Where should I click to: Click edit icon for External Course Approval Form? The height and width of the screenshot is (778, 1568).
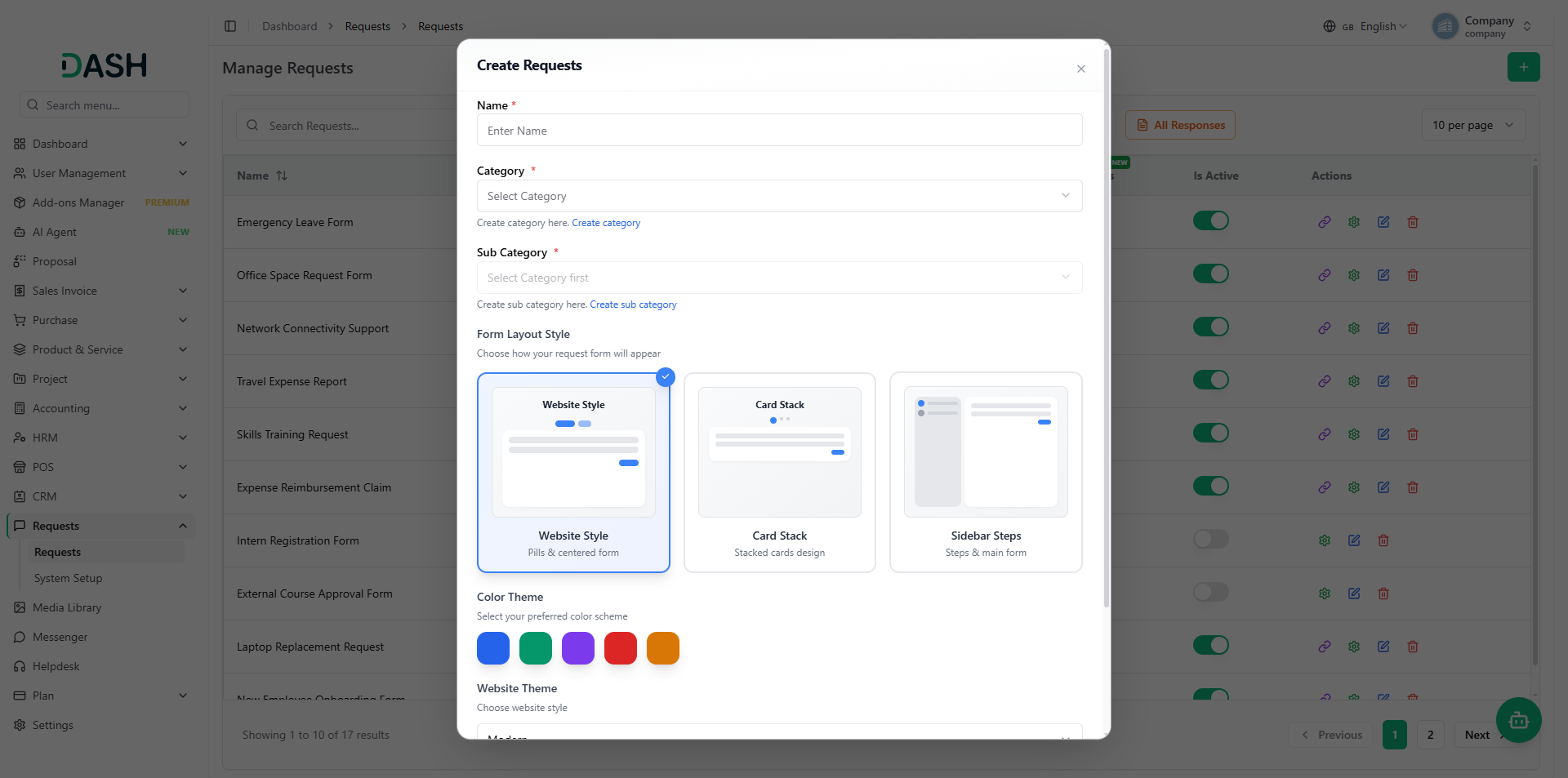click(x=1354, y=594)
